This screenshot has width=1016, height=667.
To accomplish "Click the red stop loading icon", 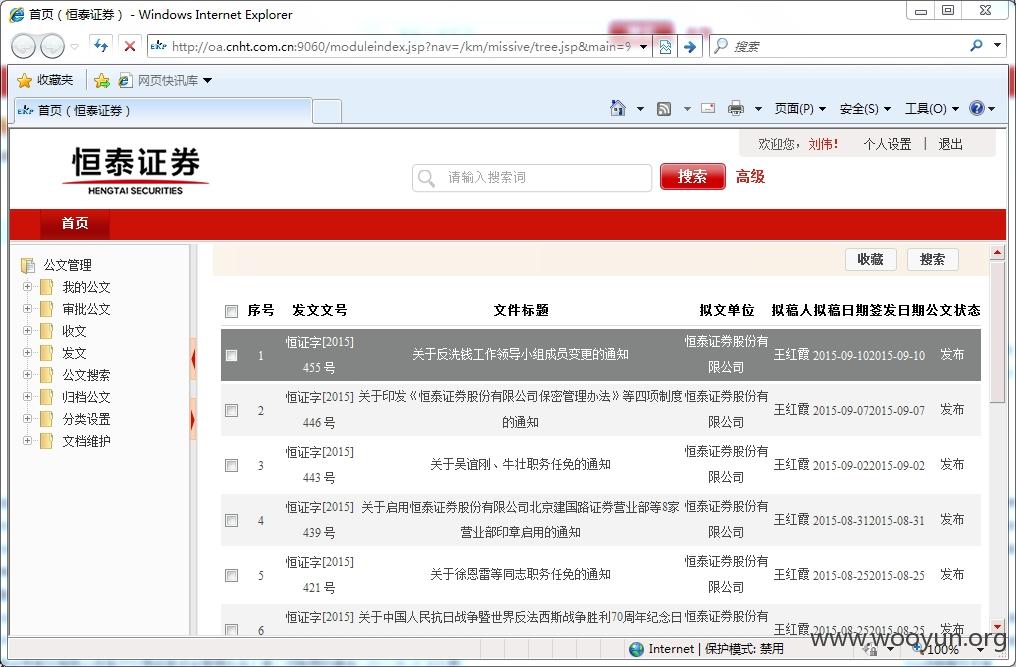I will [x=130, y=46].
